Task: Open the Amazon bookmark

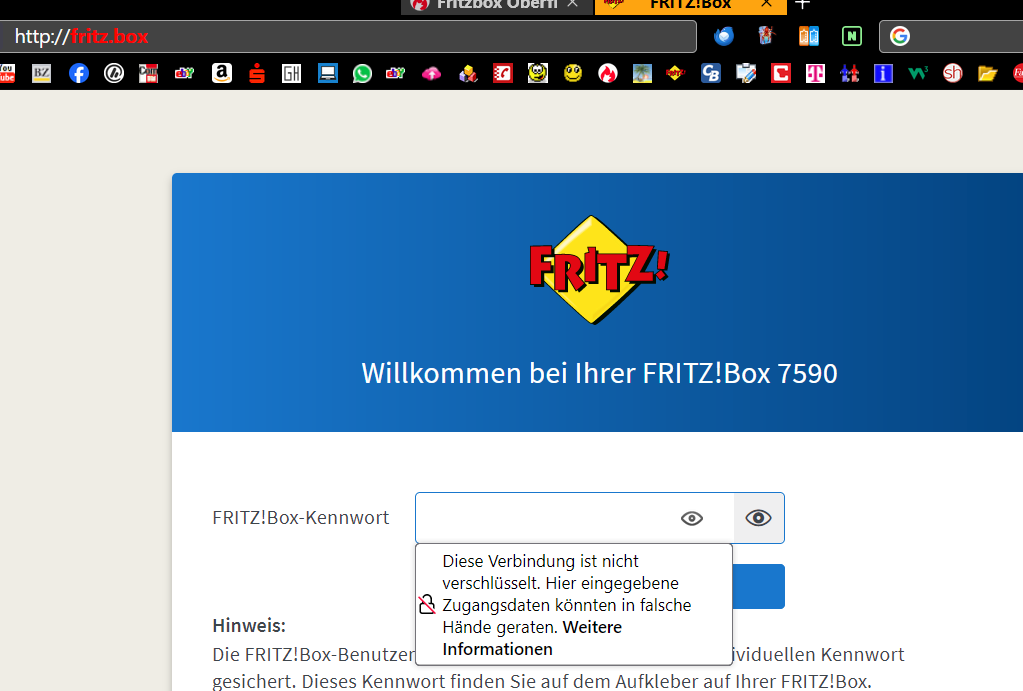Action: click(222, 73)
